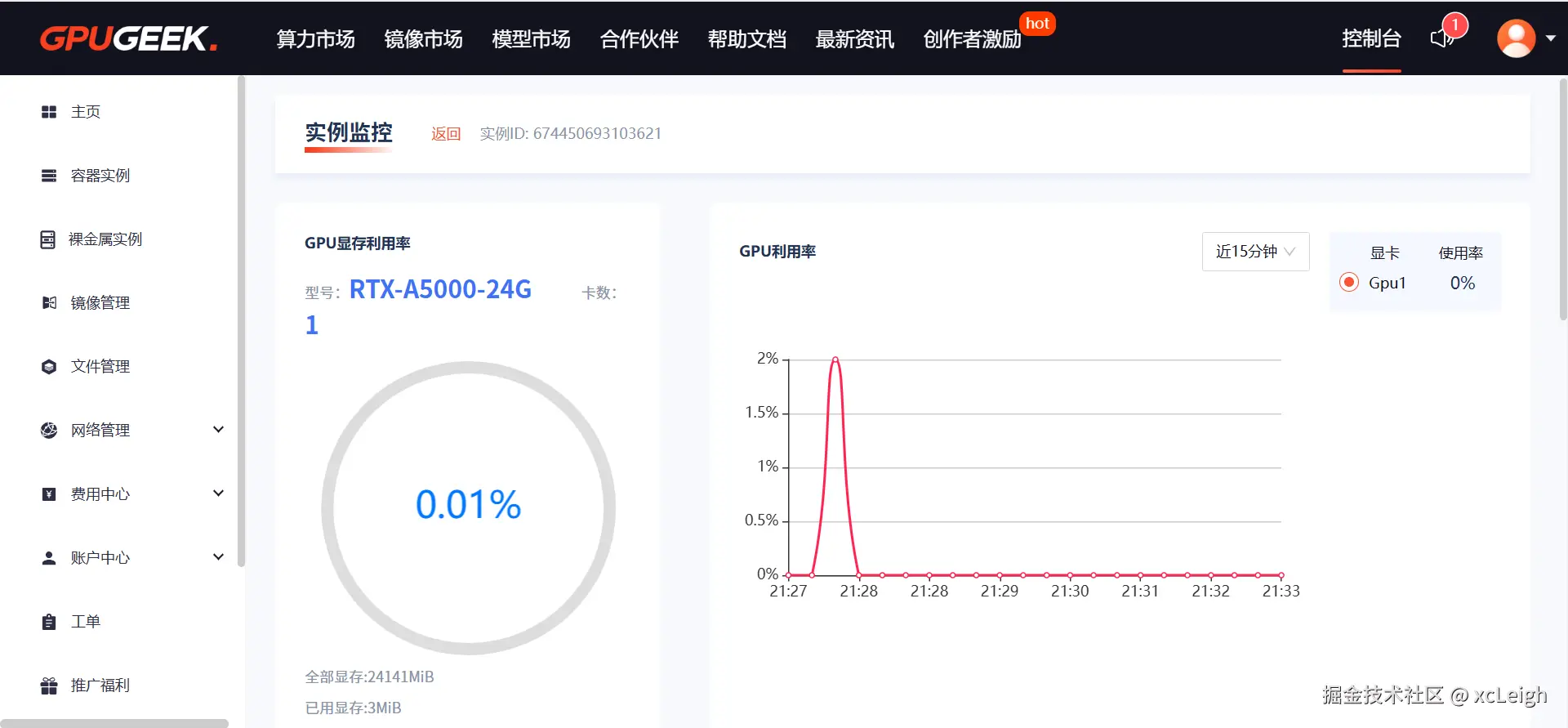1568x728 pixels.
Task: Click the sidebar horizontal scrollbar
Action: [114, 723]
